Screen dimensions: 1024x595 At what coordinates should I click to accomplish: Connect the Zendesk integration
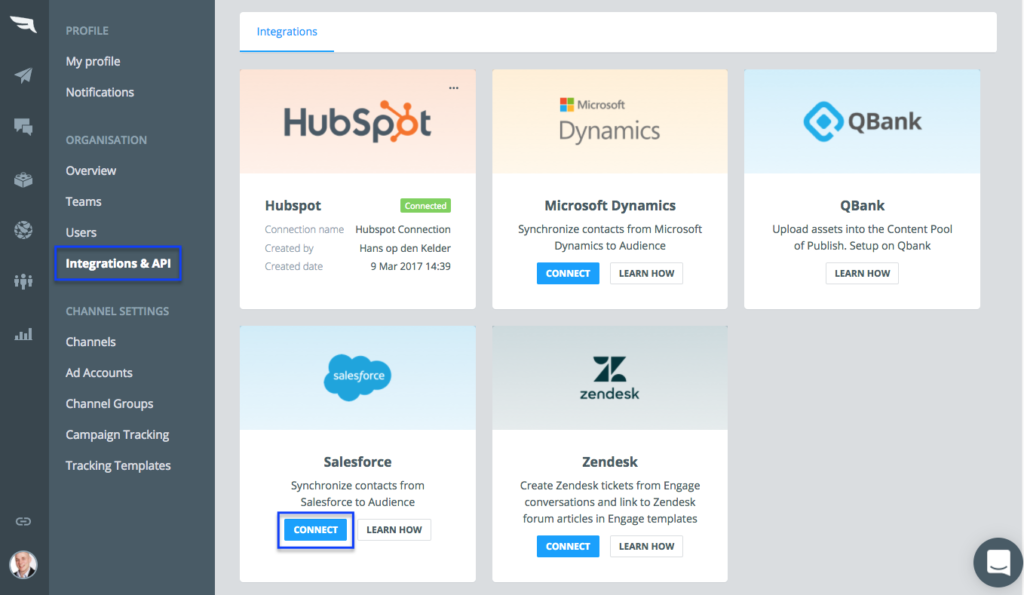point(568,546)
